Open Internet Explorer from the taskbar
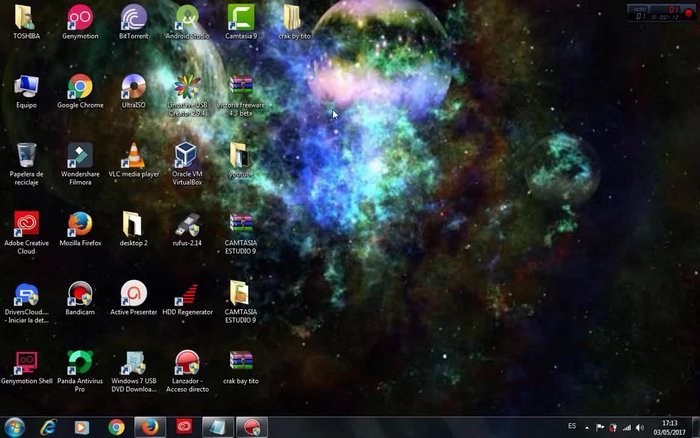Image resolution: width=700 pixels, height=438 pixels. (x=48, y=427)
